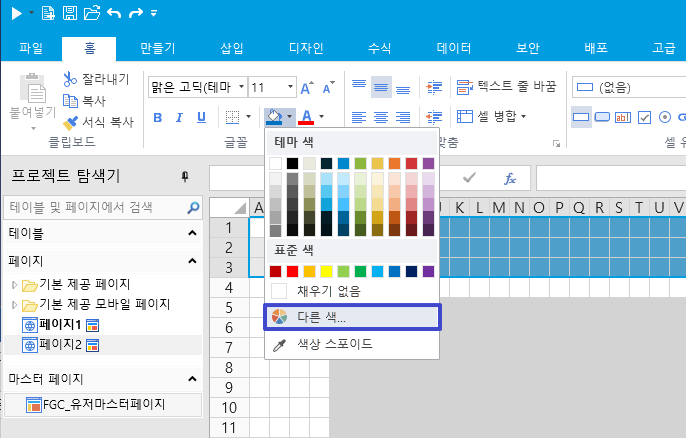
Task: Pin the project explorer panel
Action: point(184,177)
